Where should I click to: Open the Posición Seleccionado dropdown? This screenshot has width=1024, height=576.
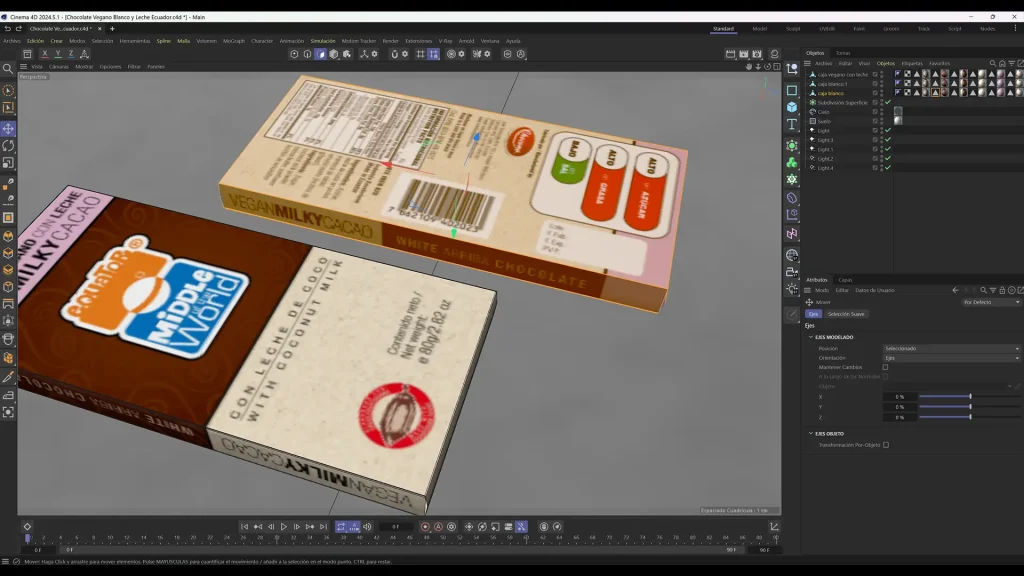pyautogui.click(x=951, y=348)
